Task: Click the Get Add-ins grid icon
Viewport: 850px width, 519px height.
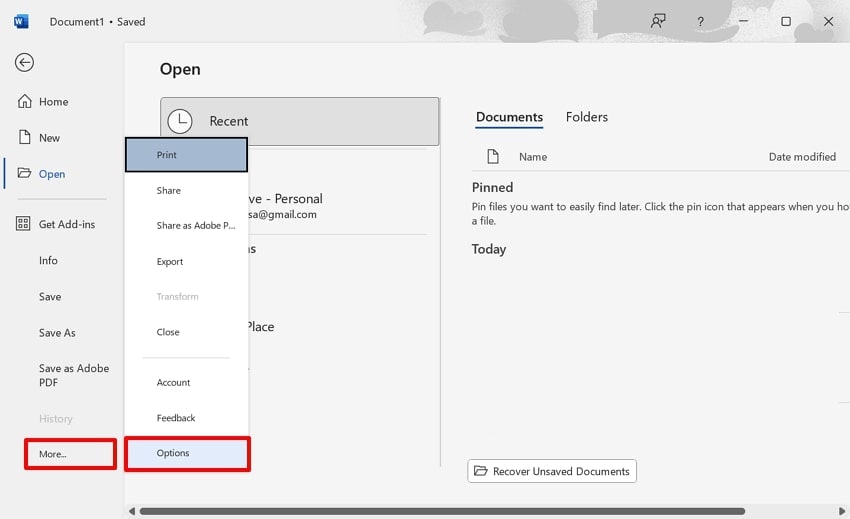Action: click(24, 225)
